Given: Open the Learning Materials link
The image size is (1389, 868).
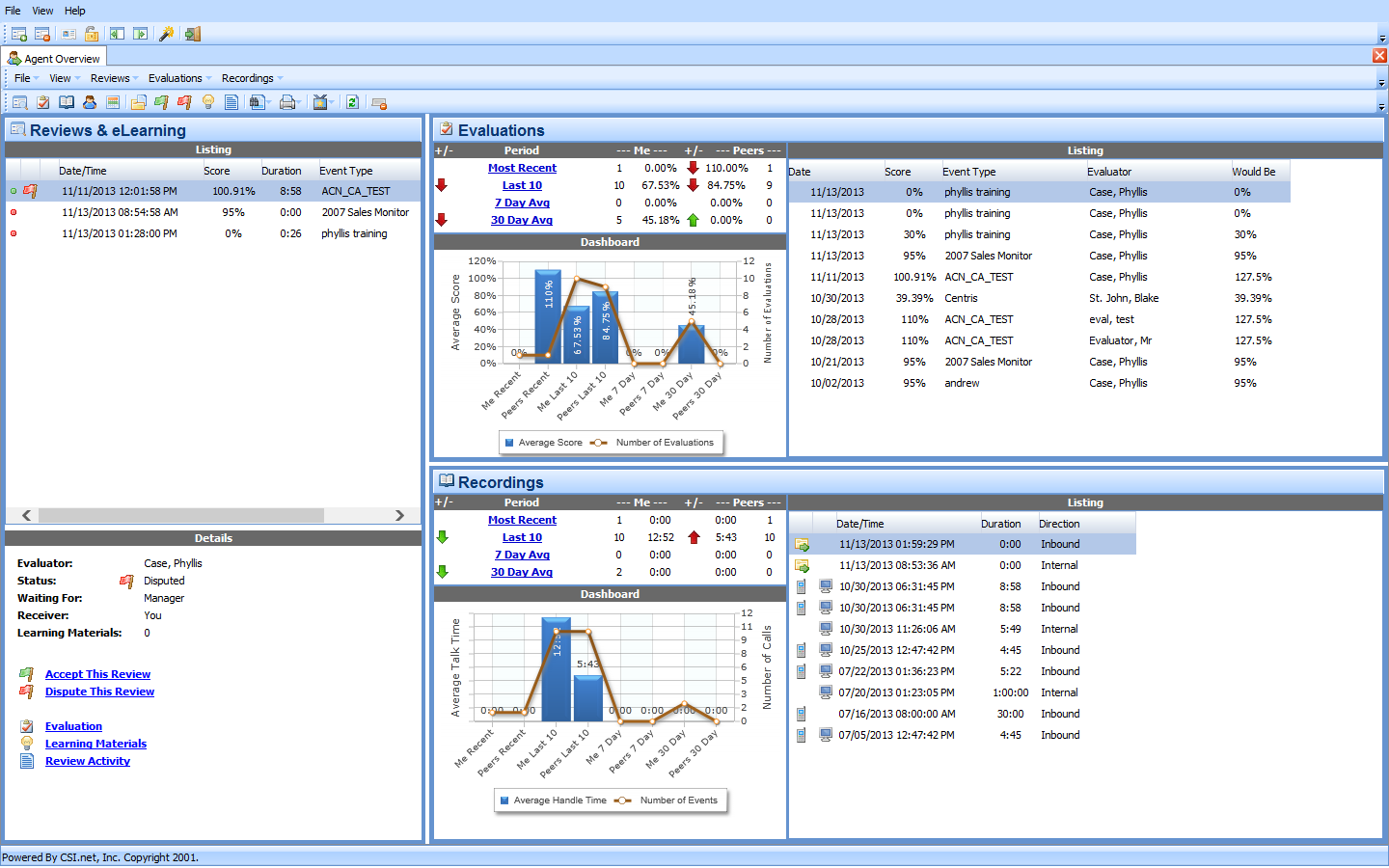Looking at the screenshot, I should (x=95, y=744).
